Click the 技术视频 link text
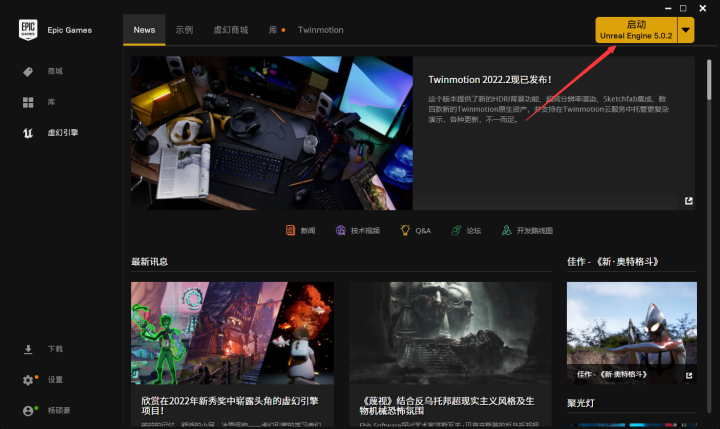Screen dimensions: 720x429 coord(366,231)
